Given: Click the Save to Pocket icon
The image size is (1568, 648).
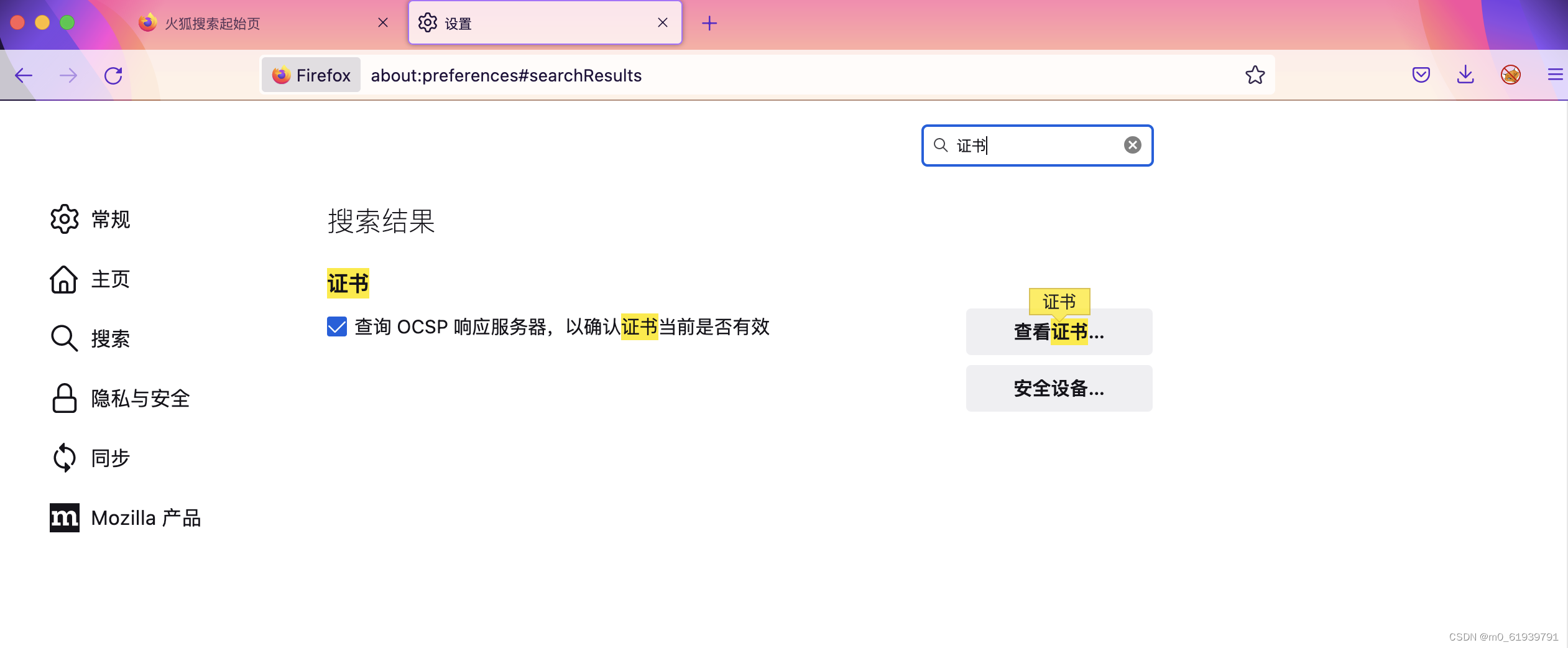Looking at the screenshot, I should click(1421, 75).
